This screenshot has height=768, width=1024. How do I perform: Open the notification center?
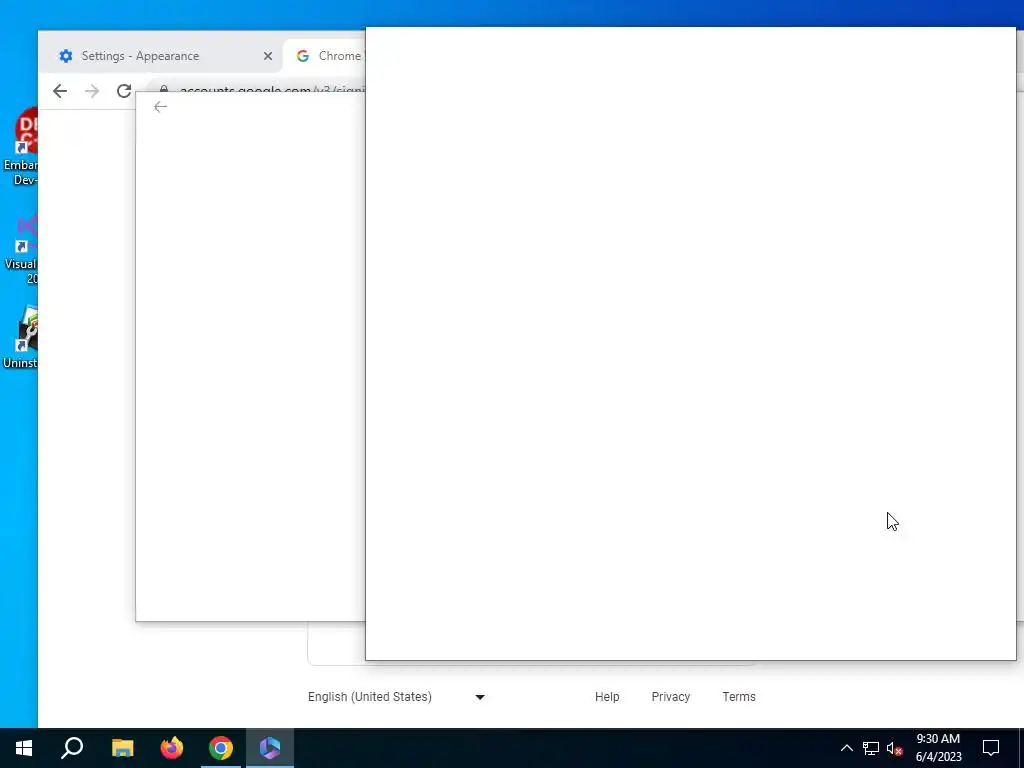[991, 748]
